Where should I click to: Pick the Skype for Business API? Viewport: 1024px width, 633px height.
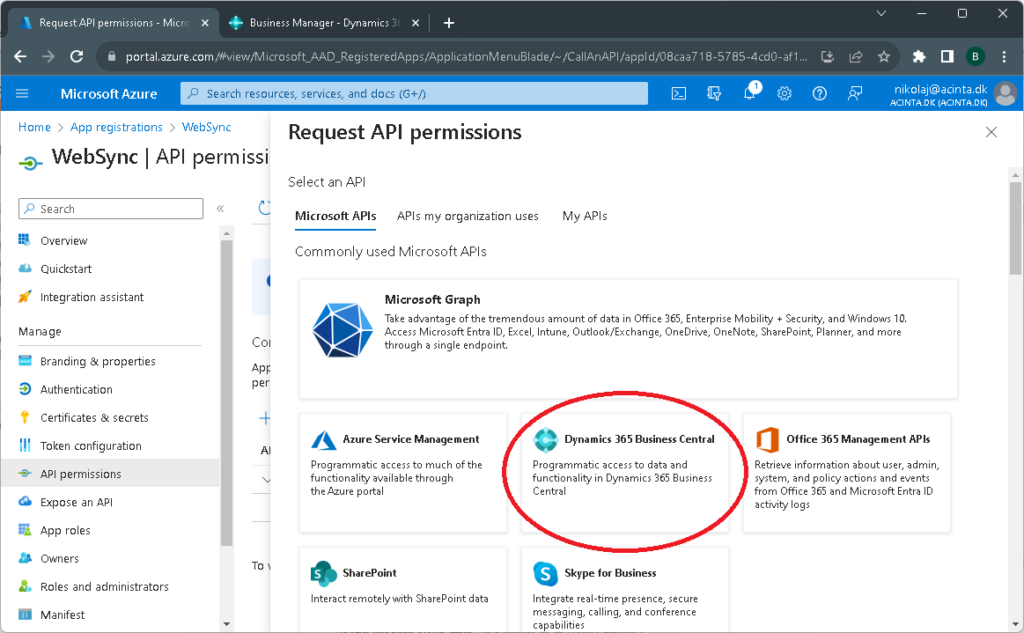coord(626,590)
